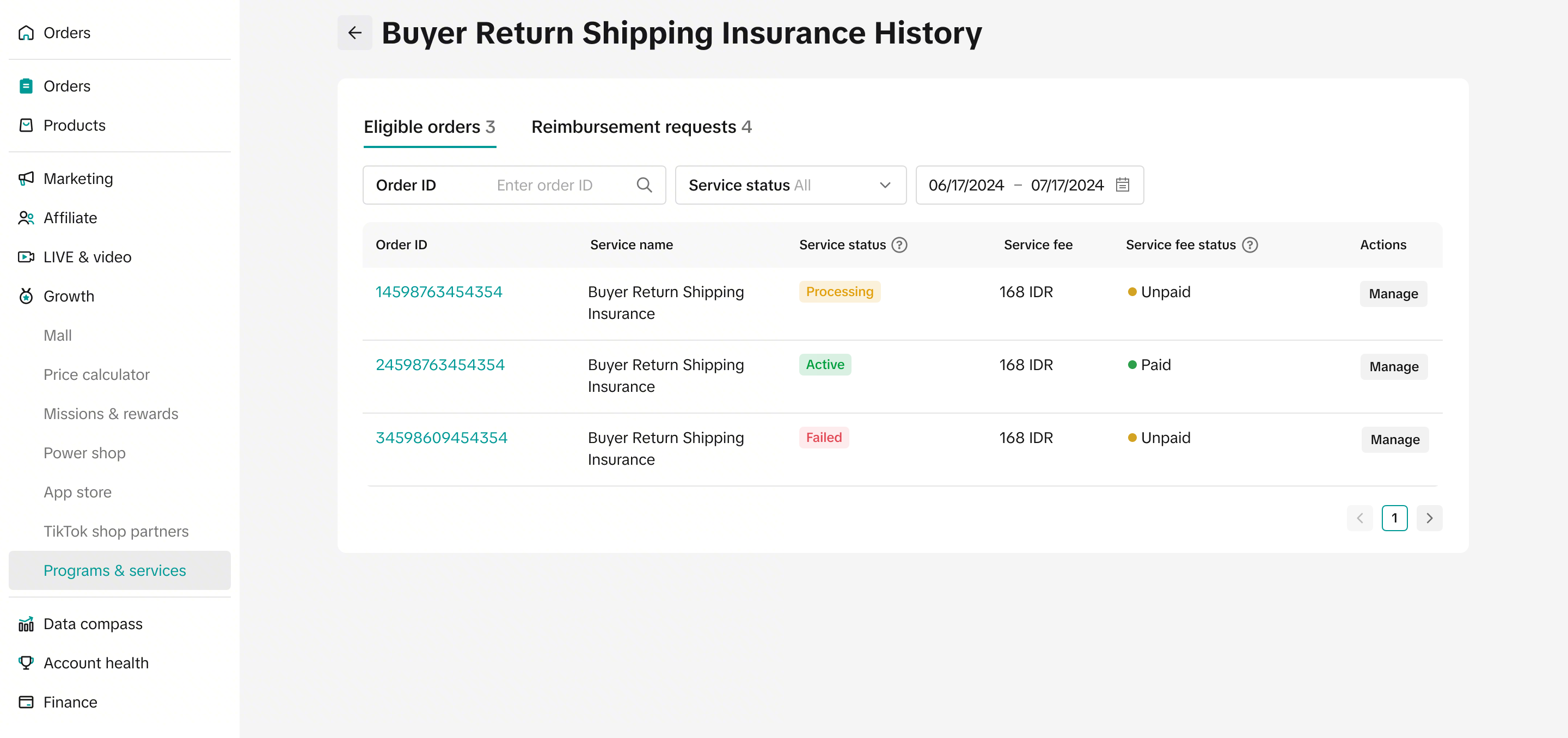
Task: Go to previous page arrow in pagination
Action: (x=1359, y=518)
